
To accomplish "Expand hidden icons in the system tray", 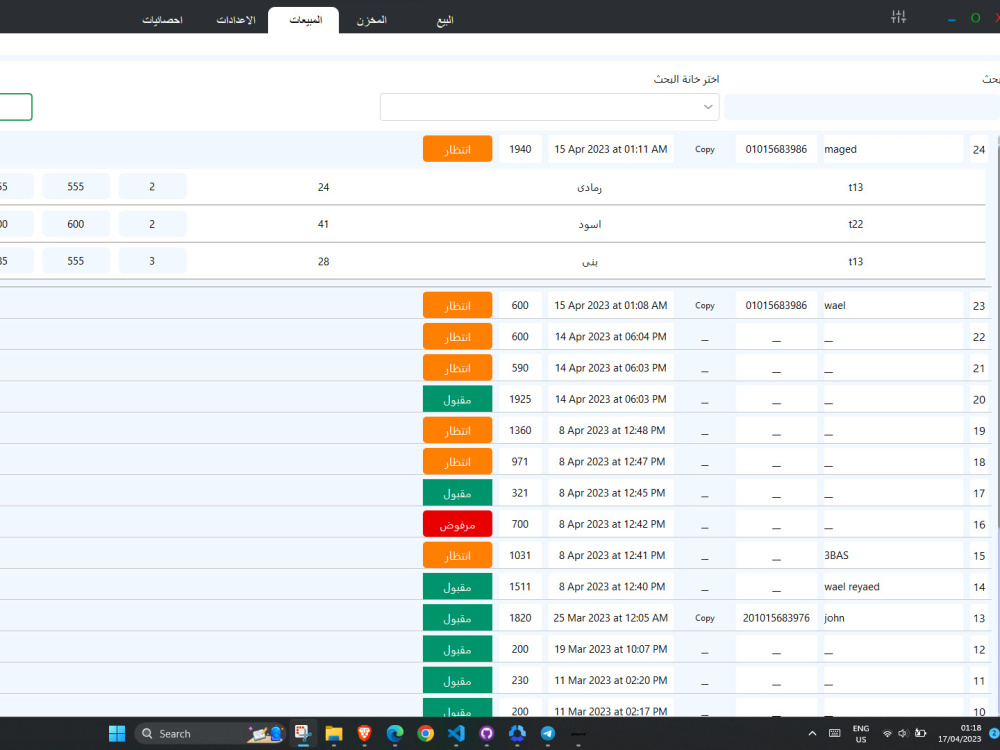I will pos(812,733).
